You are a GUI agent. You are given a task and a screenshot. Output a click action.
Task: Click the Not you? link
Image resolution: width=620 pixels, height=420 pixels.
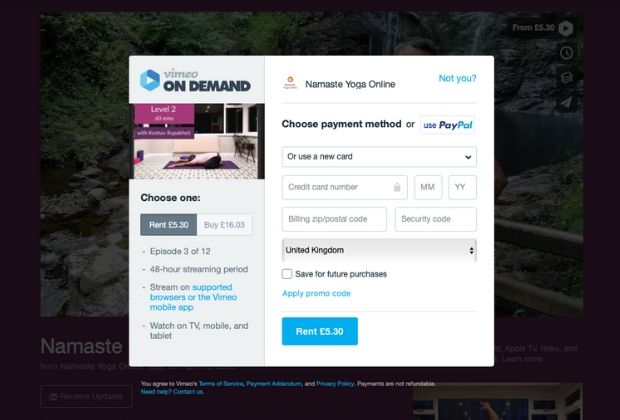457,78
